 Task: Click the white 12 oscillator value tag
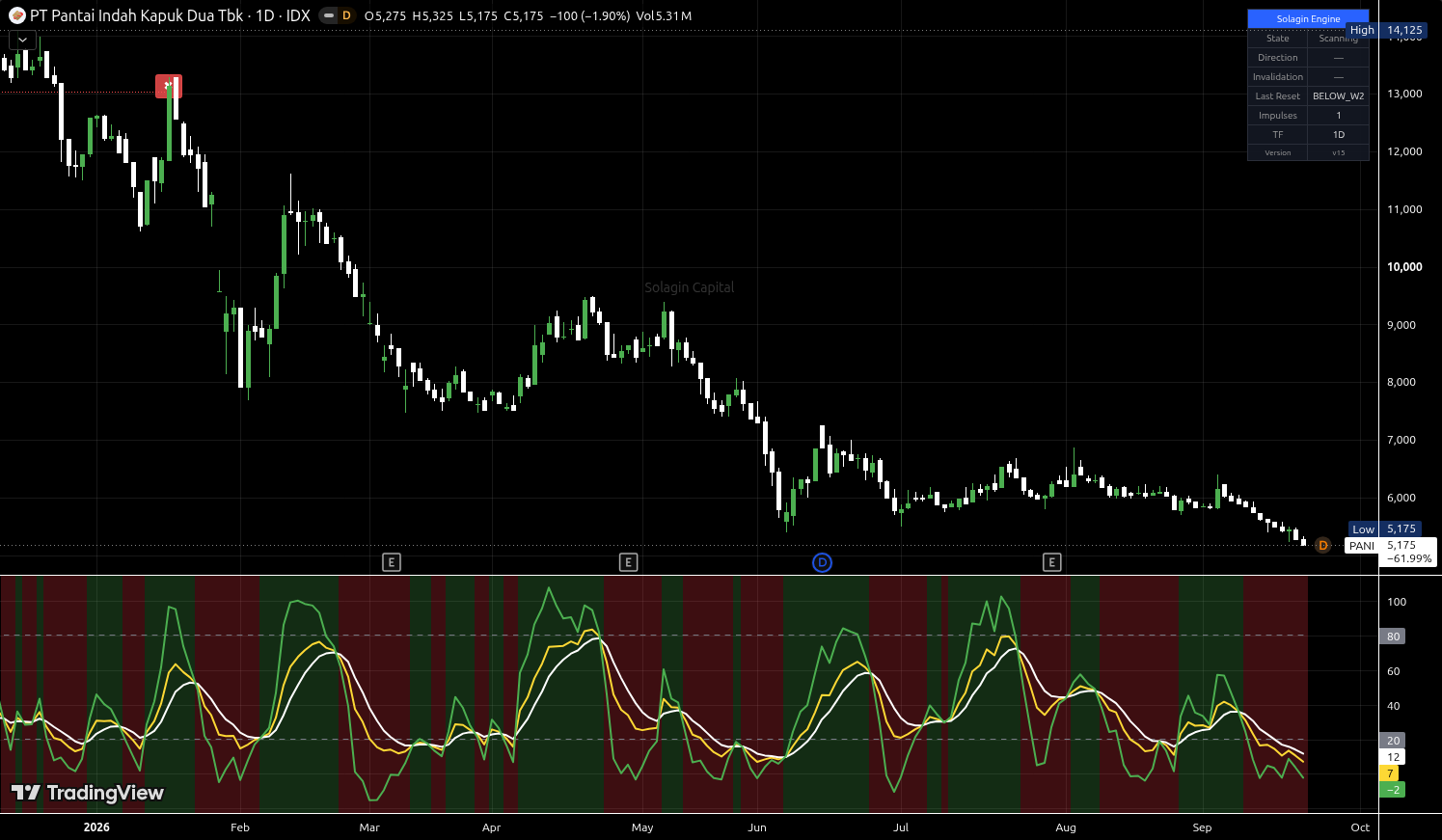pyautogui.click(x=1393, y=757)
